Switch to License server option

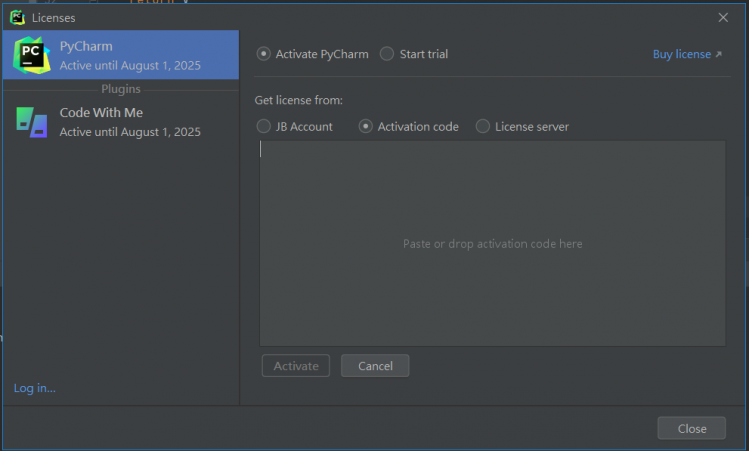(x=483, y=127)
